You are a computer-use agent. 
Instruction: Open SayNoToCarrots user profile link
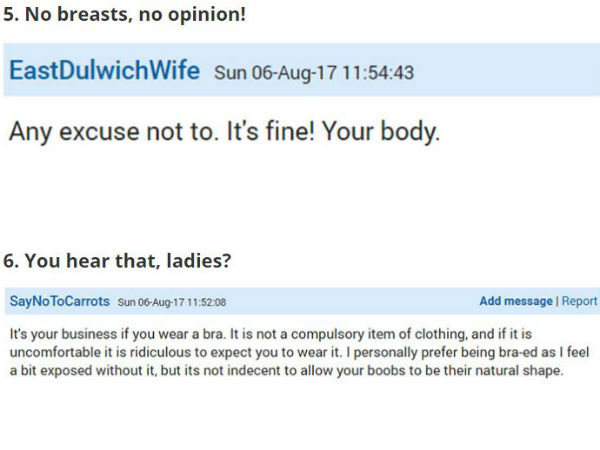60,301
